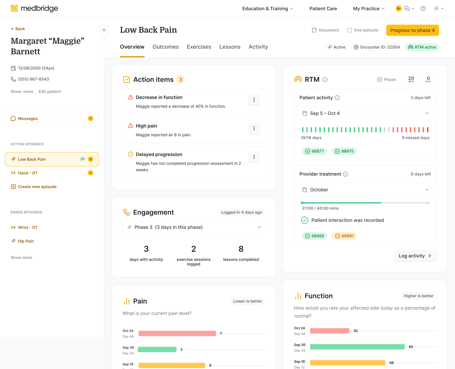
Task: Open the Phase 3 engagement dropdown
Action: click(x=194, y=227)
